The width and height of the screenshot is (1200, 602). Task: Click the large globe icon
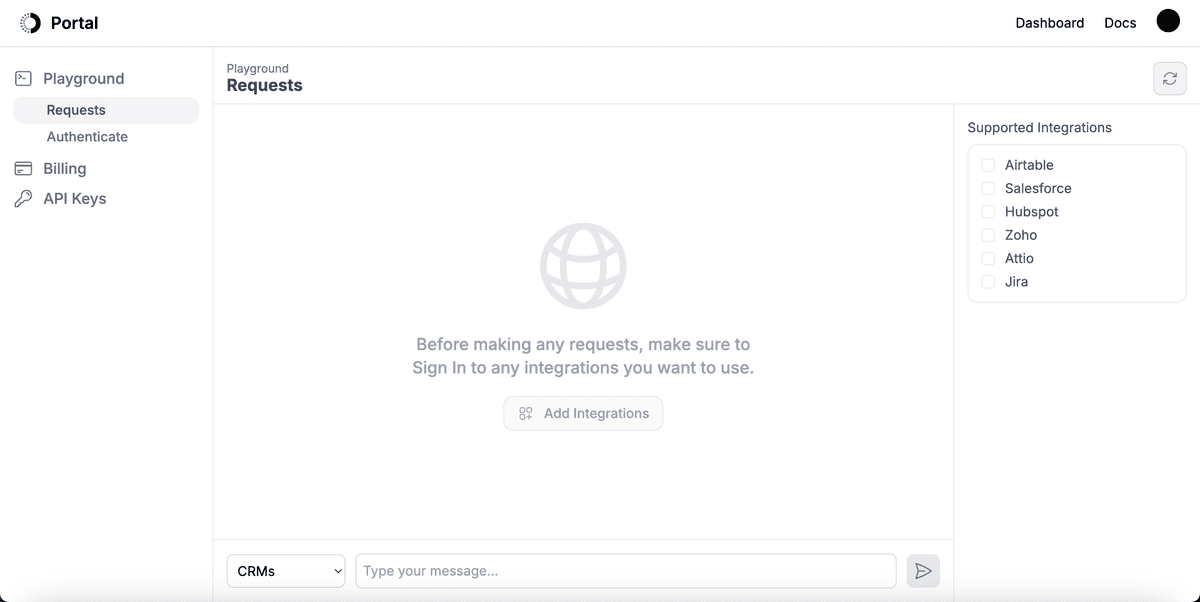tap(583, 265)
